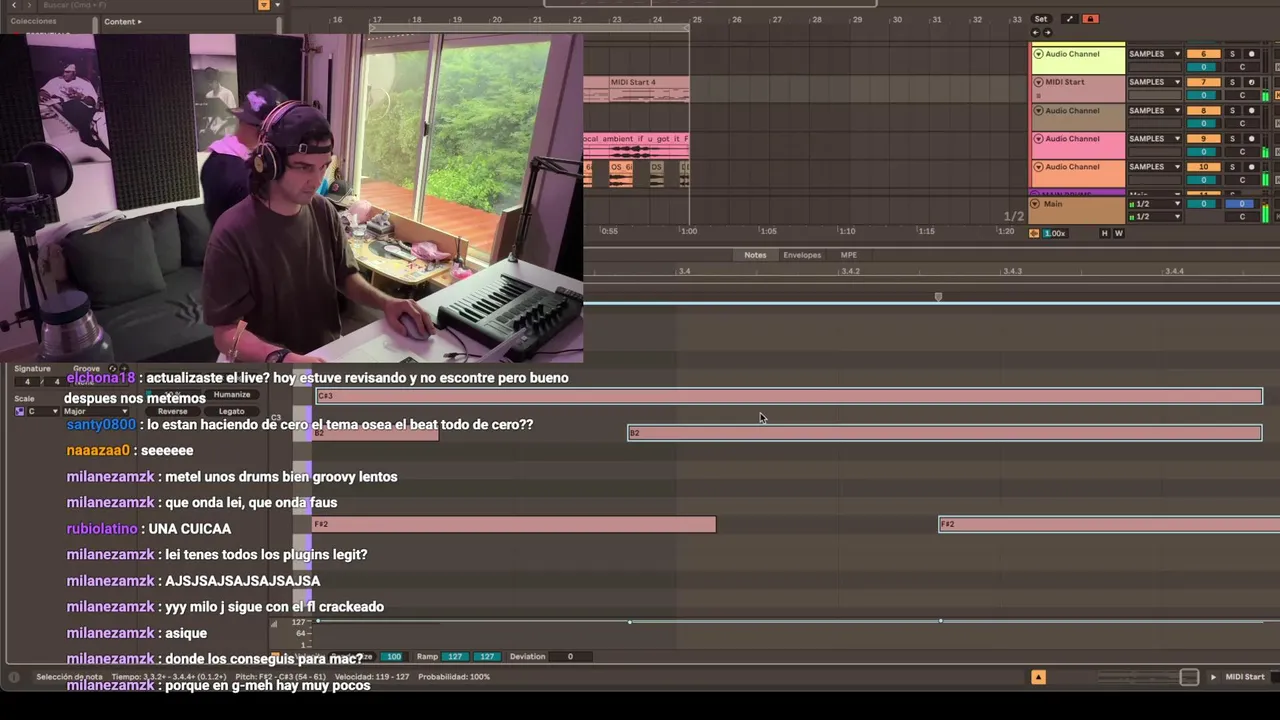Click the browser back arrow
This screenshot has height=720, width=1280.
14,5
